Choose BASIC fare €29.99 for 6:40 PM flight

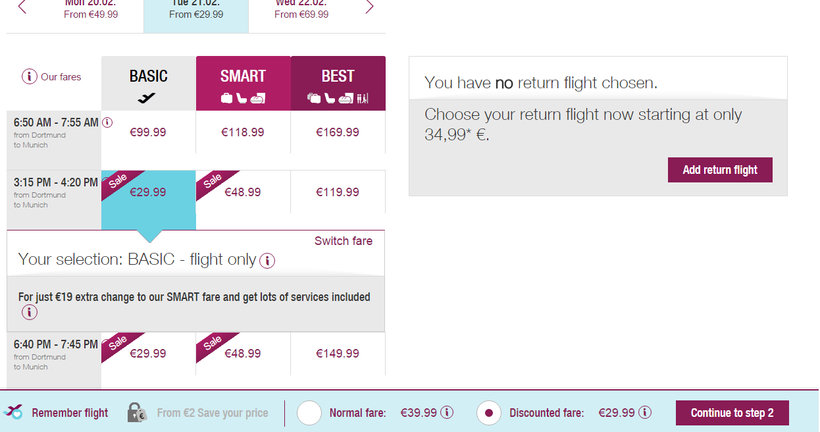tap(148, 353)
